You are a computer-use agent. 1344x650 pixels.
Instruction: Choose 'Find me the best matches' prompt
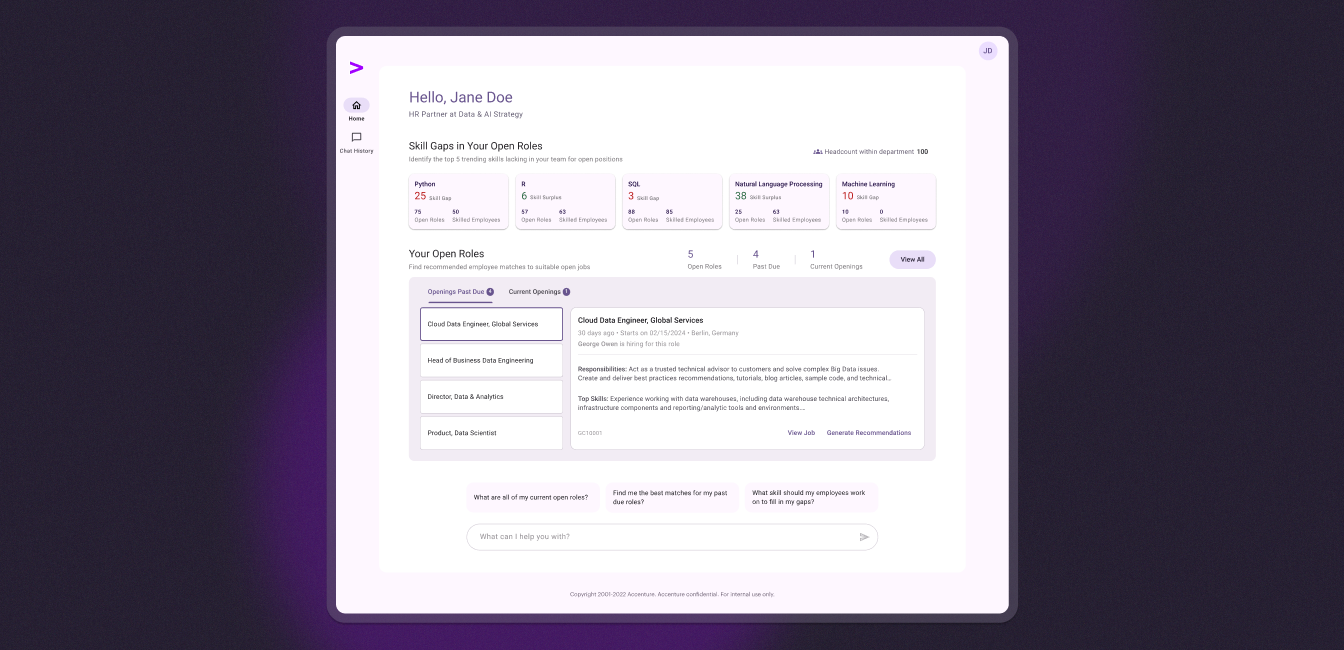coord(671,497)
